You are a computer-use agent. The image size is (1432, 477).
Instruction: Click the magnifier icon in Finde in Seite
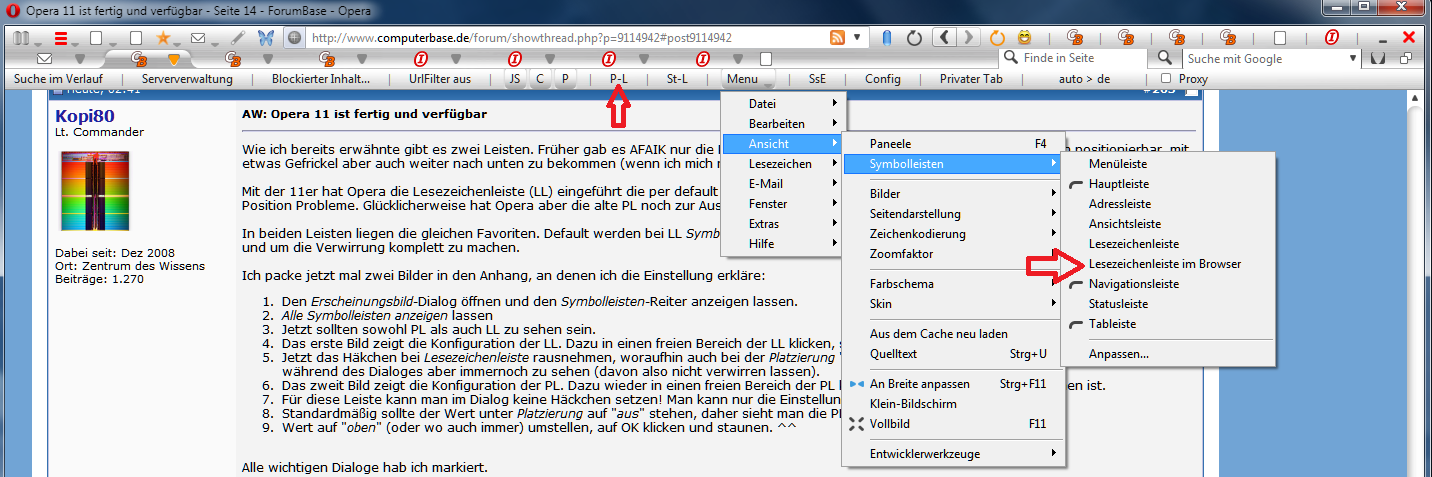tap(1011, 58)
